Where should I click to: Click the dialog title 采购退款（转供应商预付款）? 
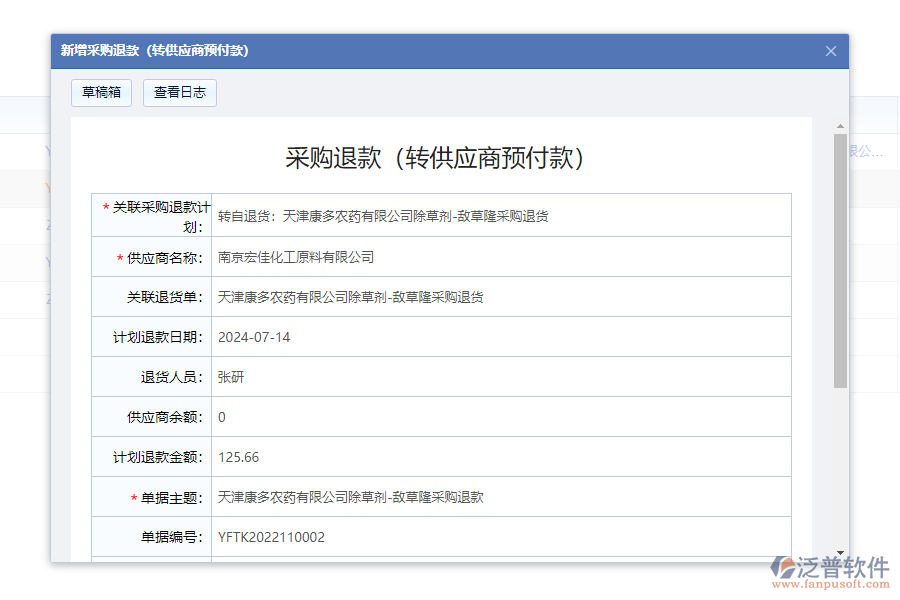point(437,157)
